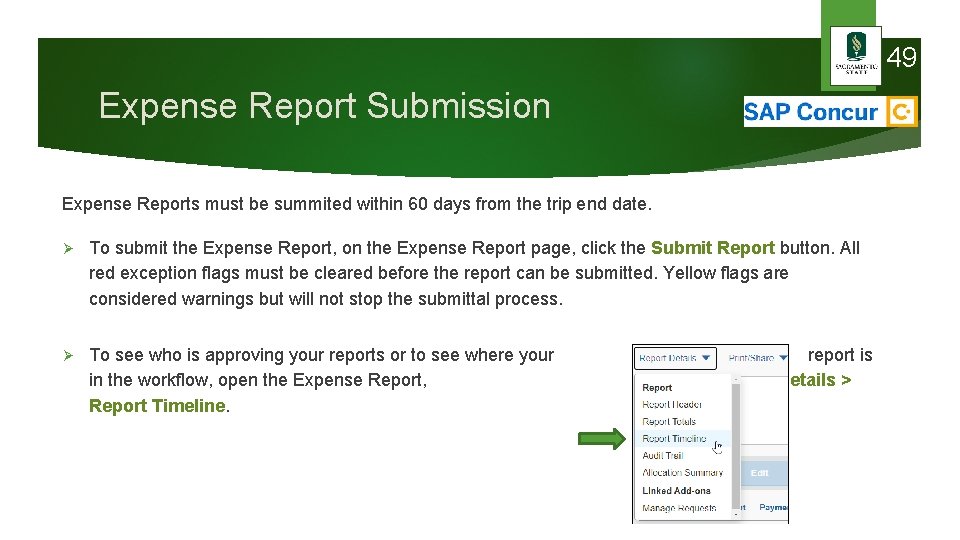This screenshot has height=540, width=960.
Task: Click the scroll-down arrow of the menu scrollbar
Action: coord(736,515)
